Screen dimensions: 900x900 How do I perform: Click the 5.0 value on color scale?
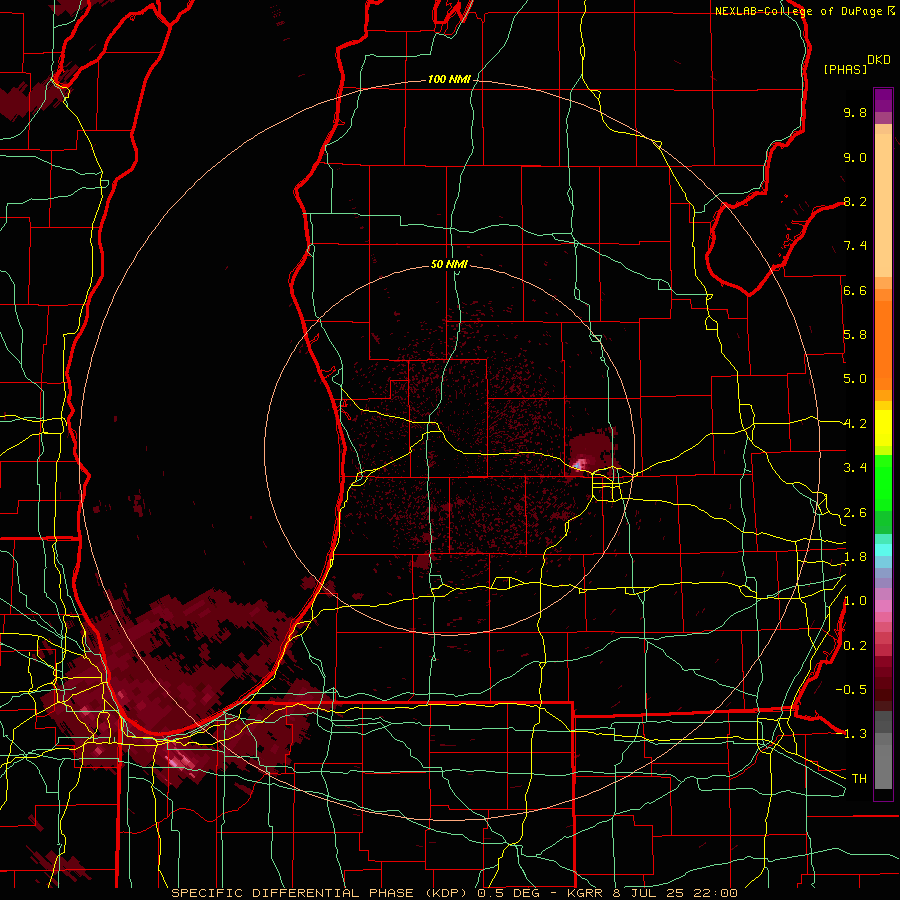pos(855,379)
